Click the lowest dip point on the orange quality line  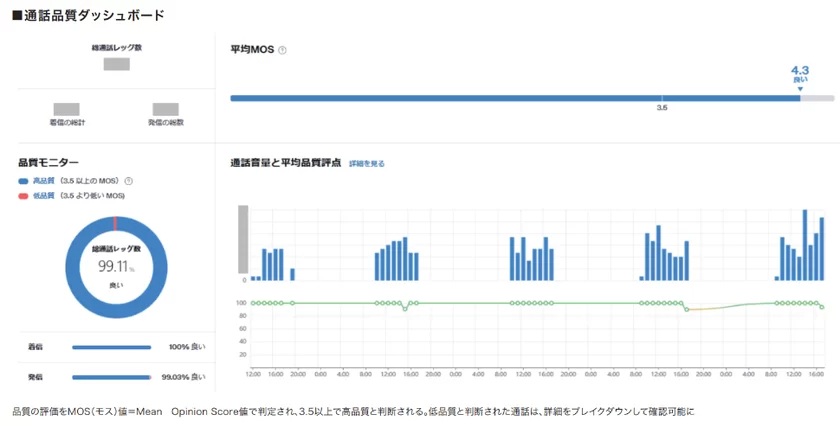tap(687, 310)
